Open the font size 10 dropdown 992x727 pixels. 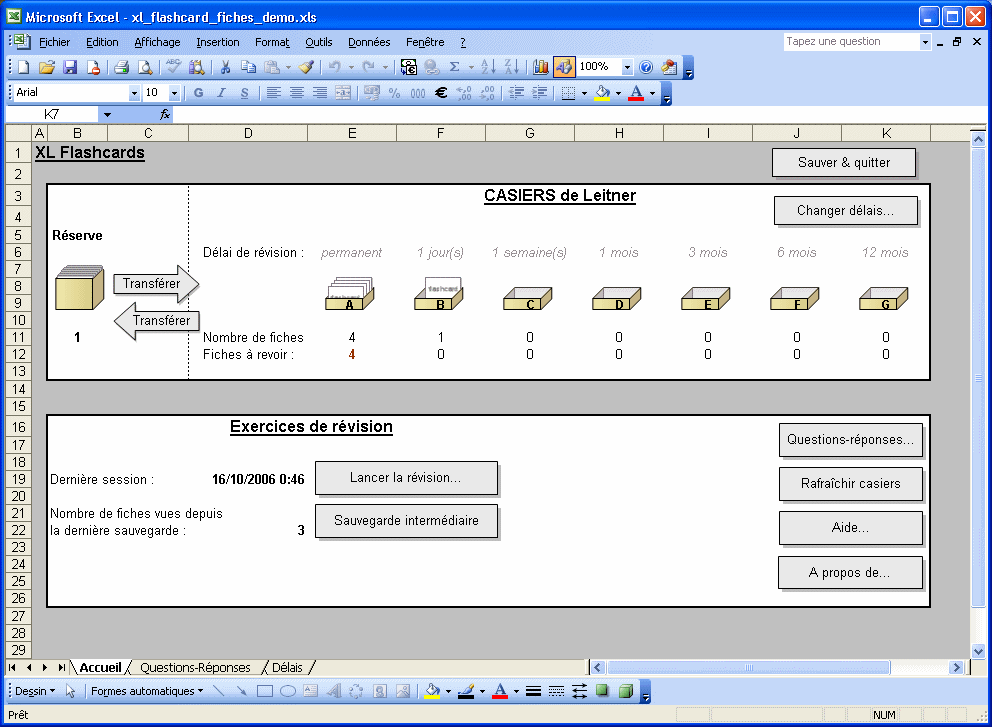pyautogui.click(x=175, y=93)
